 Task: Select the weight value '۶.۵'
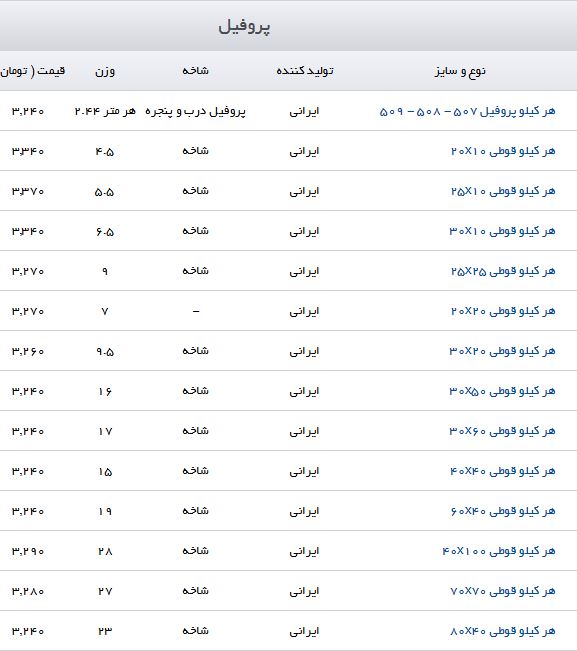pos(105,232)
